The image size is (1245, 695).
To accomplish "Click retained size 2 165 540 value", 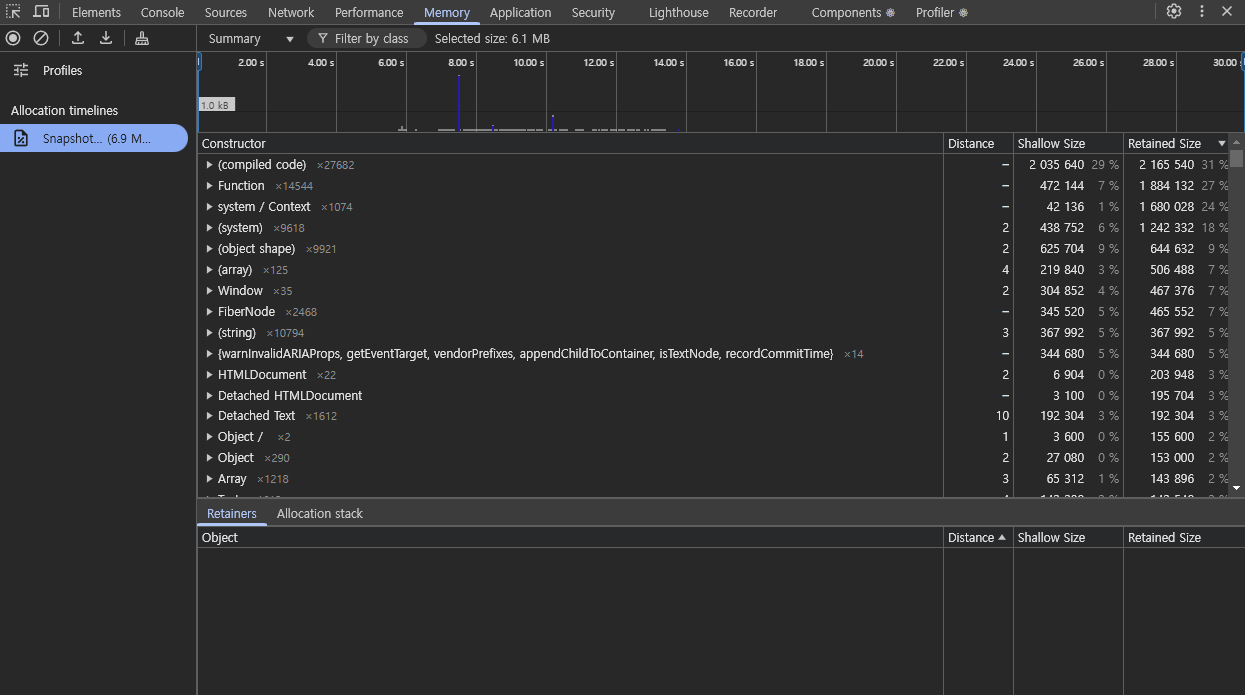I will tap(1166, 165).
